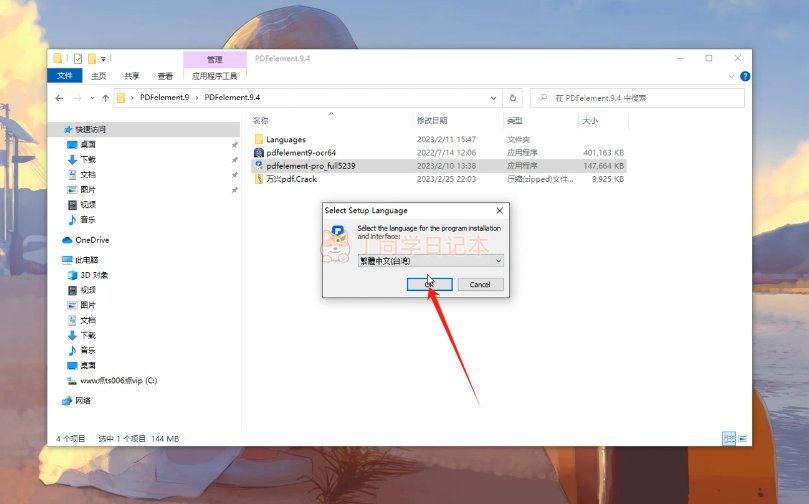Open the C: drive in navigation pane
Screen dimensions: 809x504
(118, 381)
